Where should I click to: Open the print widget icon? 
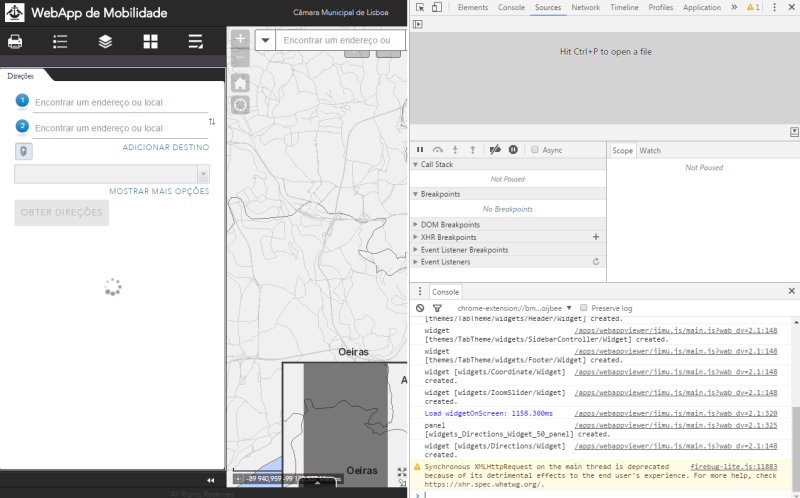click(x=15, y=41)
